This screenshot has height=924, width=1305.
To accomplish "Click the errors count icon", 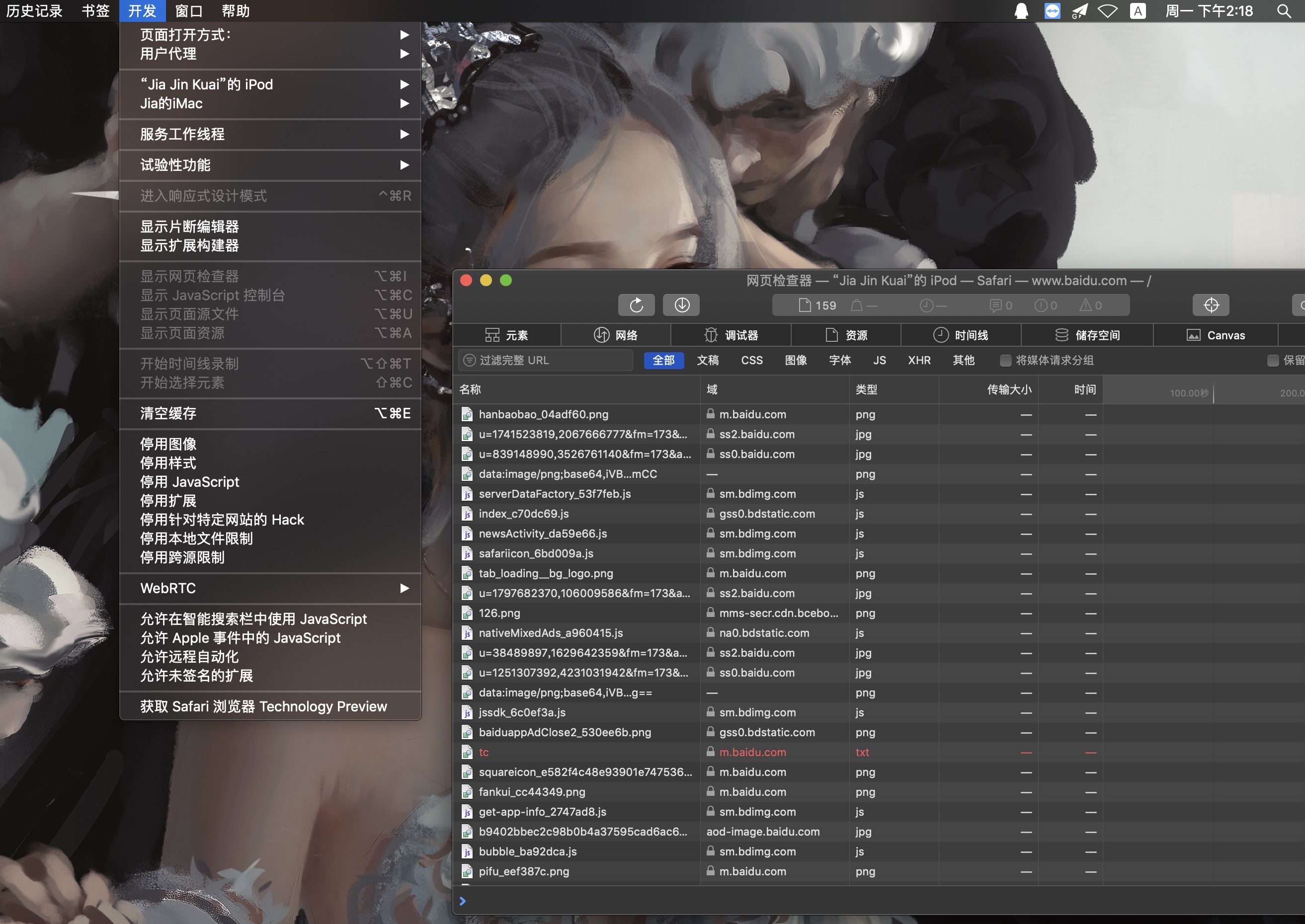I will 1040,306.
